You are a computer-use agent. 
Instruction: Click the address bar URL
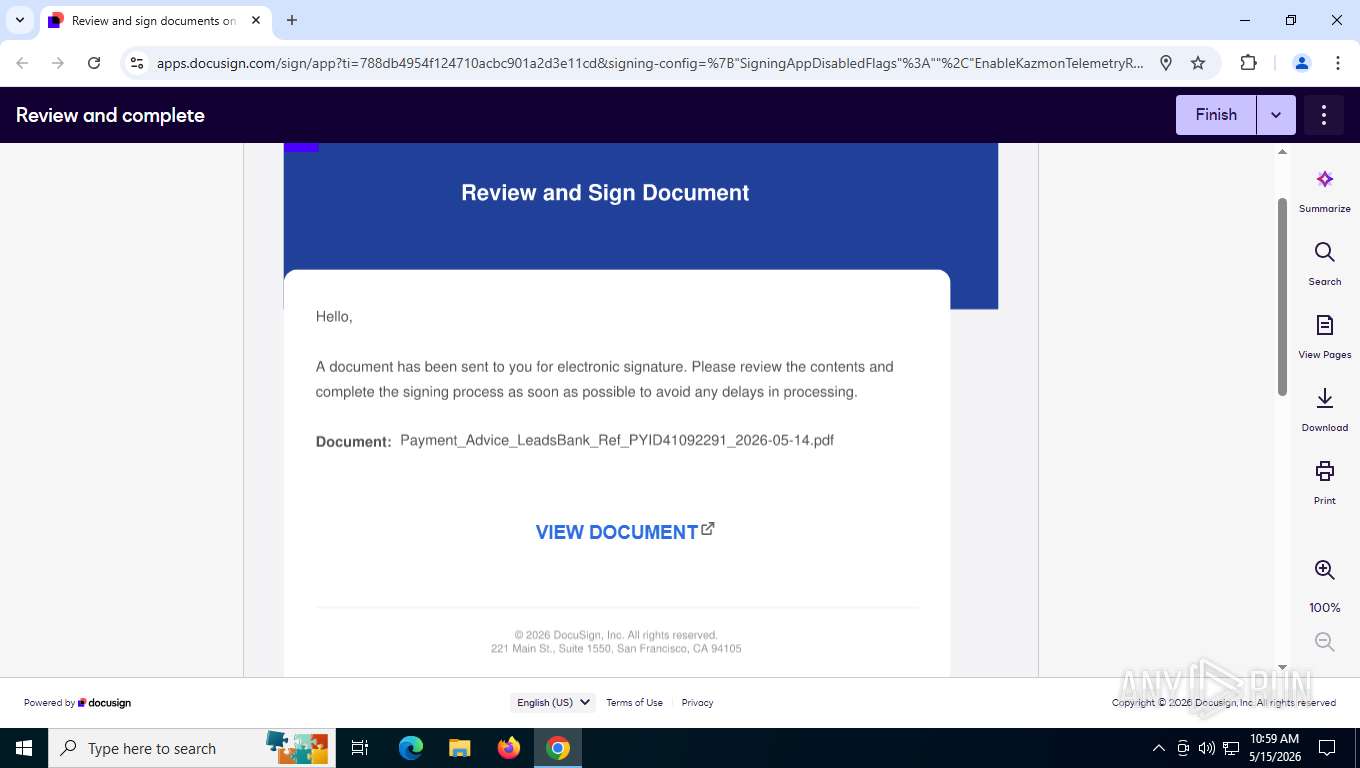point(650,63)
